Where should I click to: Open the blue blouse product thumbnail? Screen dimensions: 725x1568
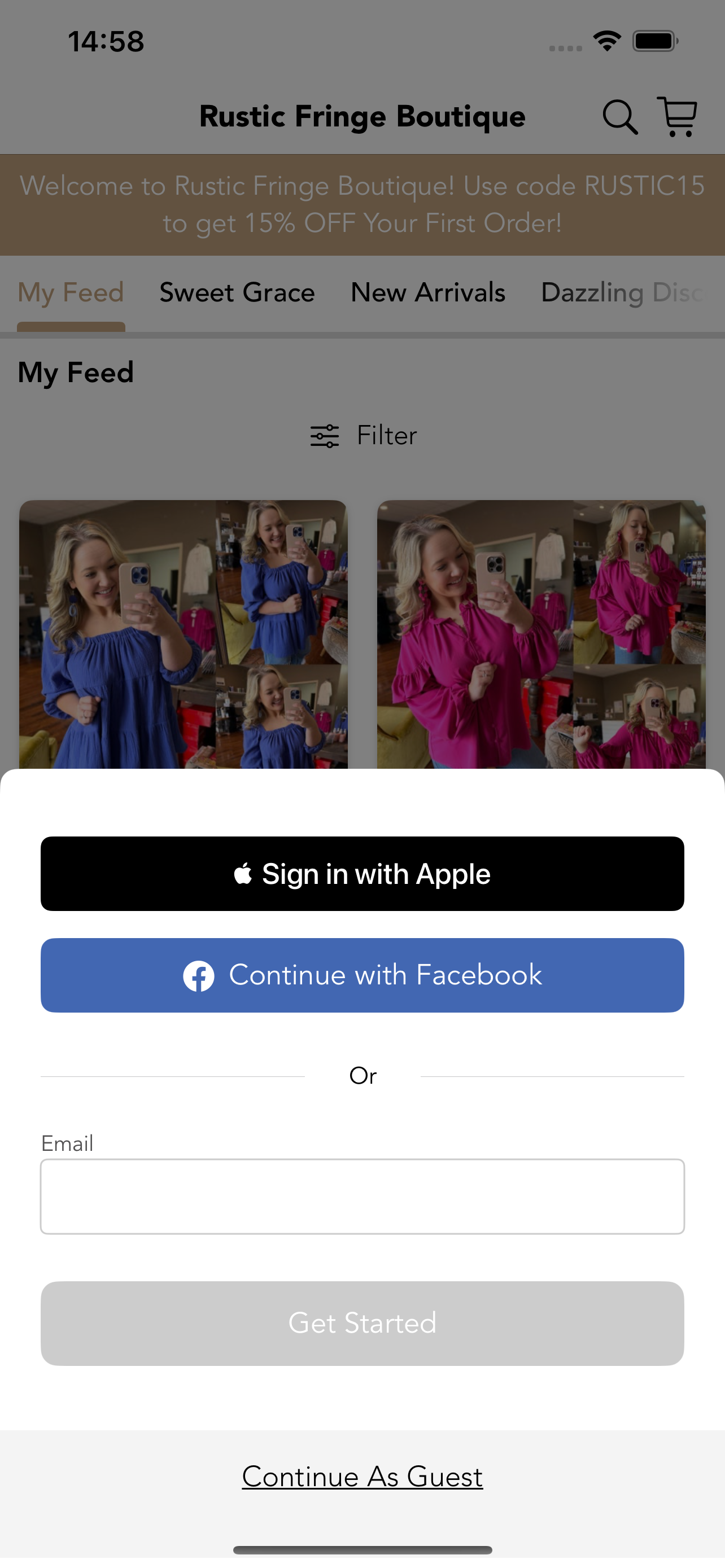[x=184, y=634]
